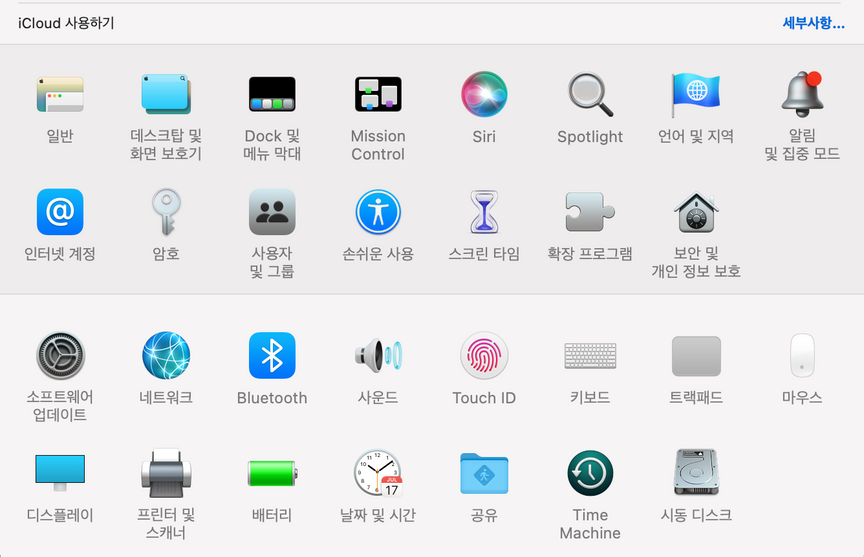Open 날짜 및 시간 clock icon

(x=378, y=473)
